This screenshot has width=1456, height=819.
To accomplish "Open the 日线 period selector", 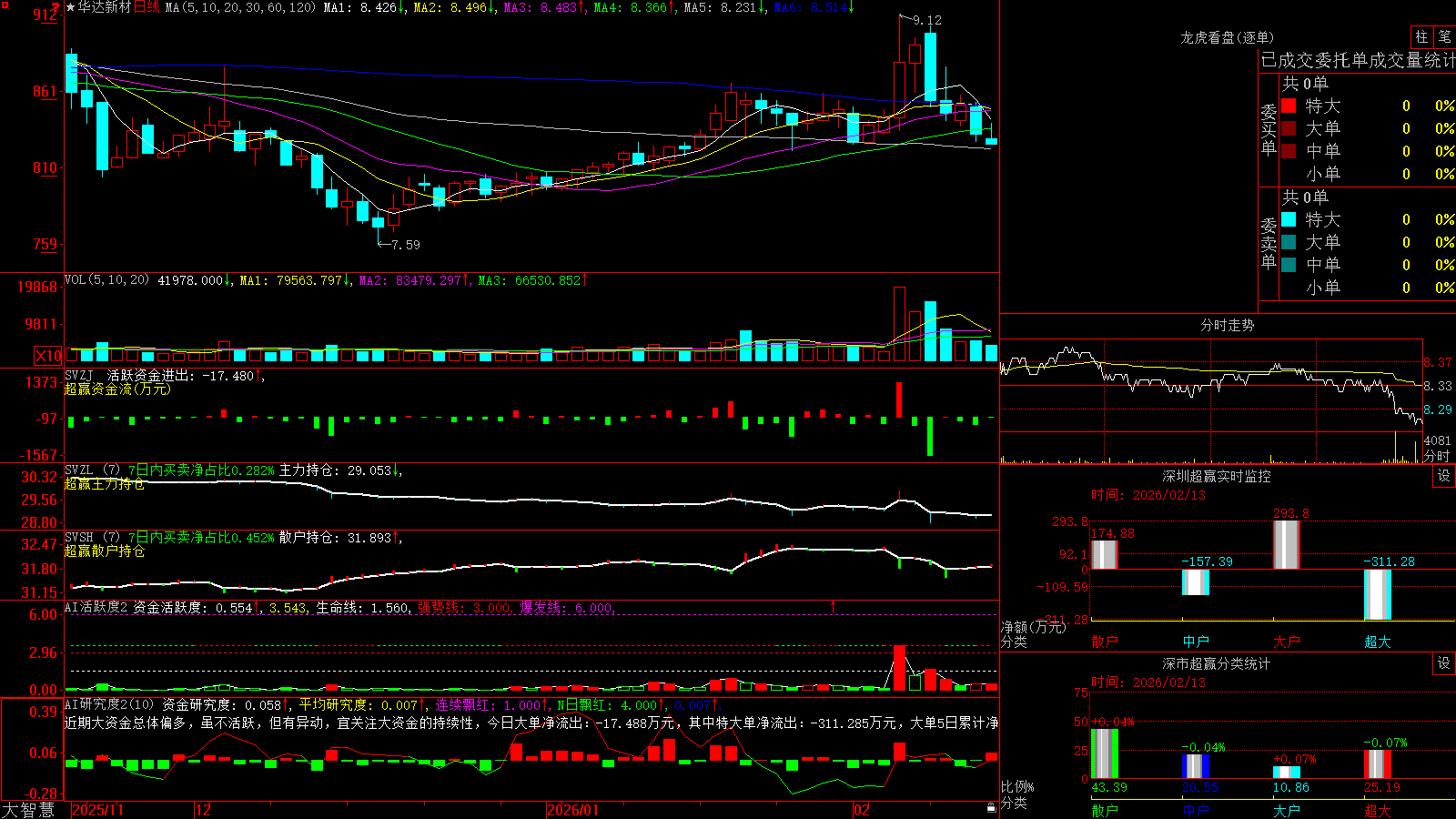I will tap(147, 7).
